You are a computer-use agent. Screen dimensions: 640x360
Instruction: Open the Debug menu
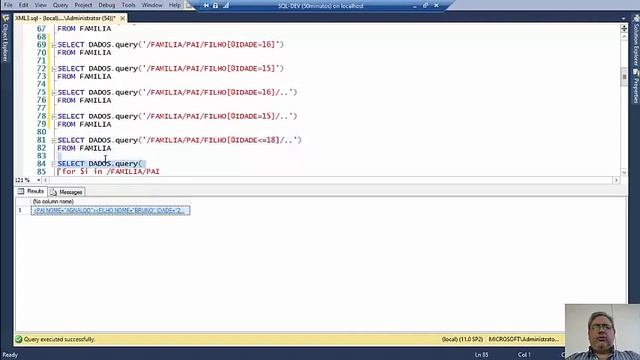107,5
